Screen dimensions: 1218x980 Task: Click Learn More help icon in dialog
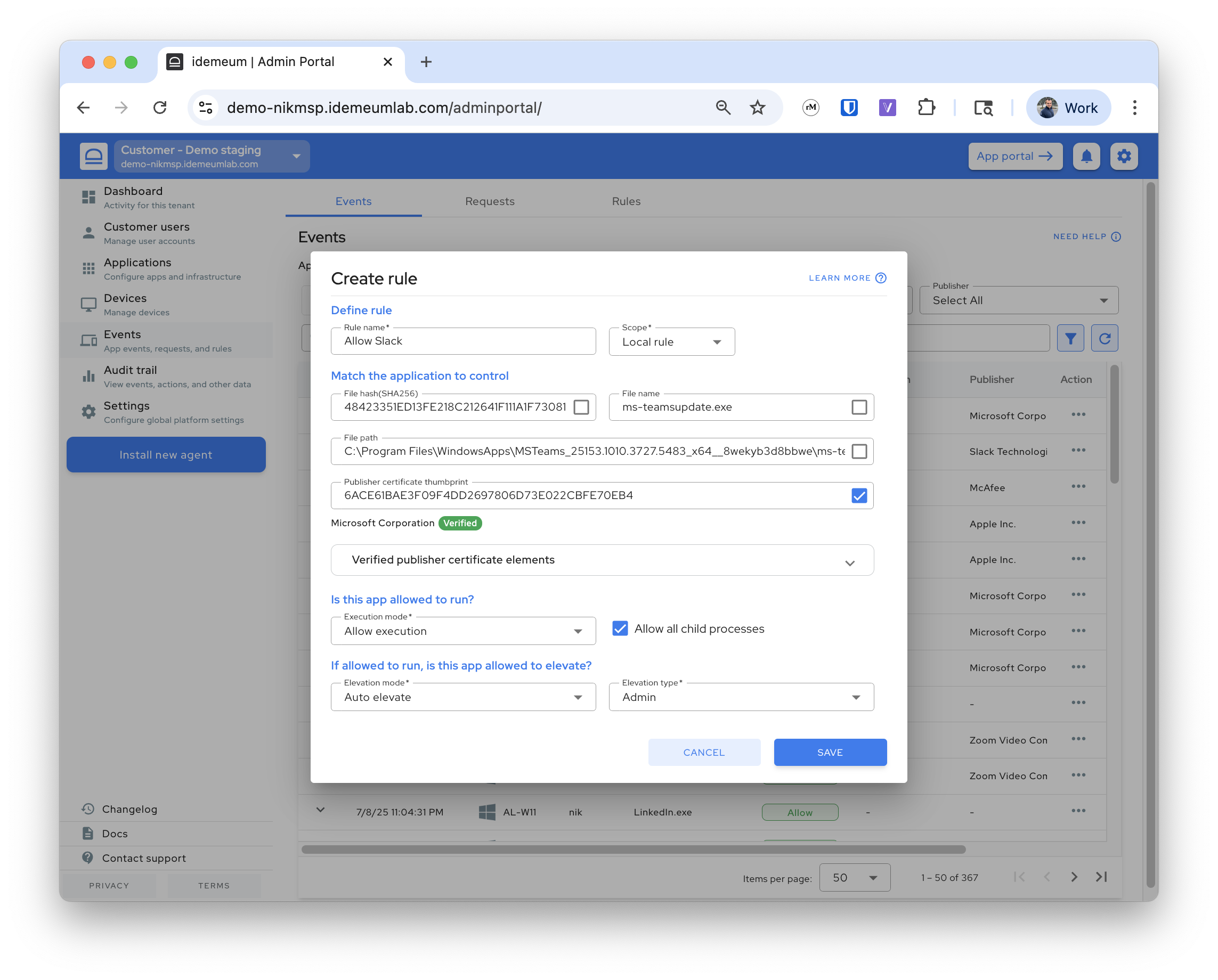click(x=881, y=278)
